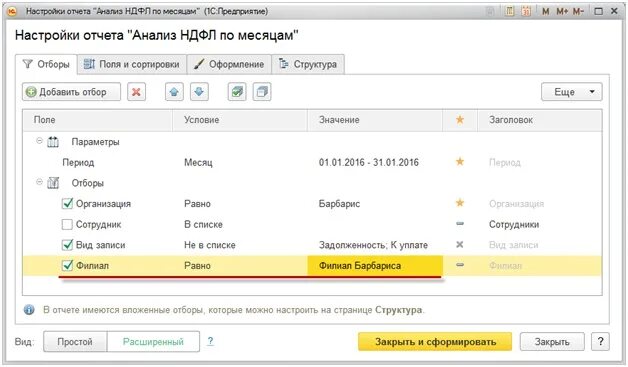Uncheck the Вид записи filter checkbox
Viewport: 628px width, 367px height.
pyautogui.click(x=67, y=244)
